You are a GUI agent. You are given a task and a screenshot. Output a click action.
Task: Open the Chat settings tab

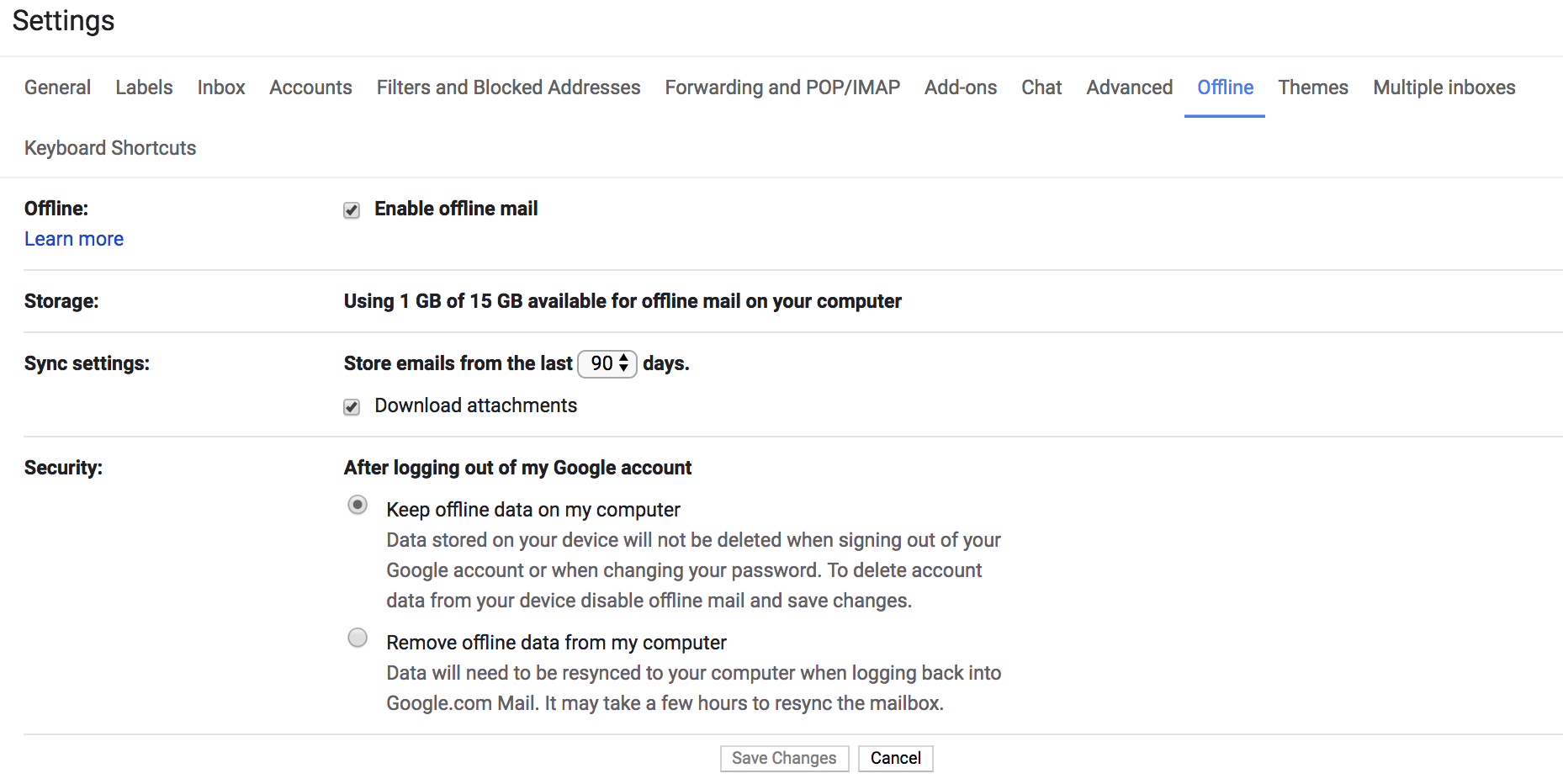coord(1041,87)
